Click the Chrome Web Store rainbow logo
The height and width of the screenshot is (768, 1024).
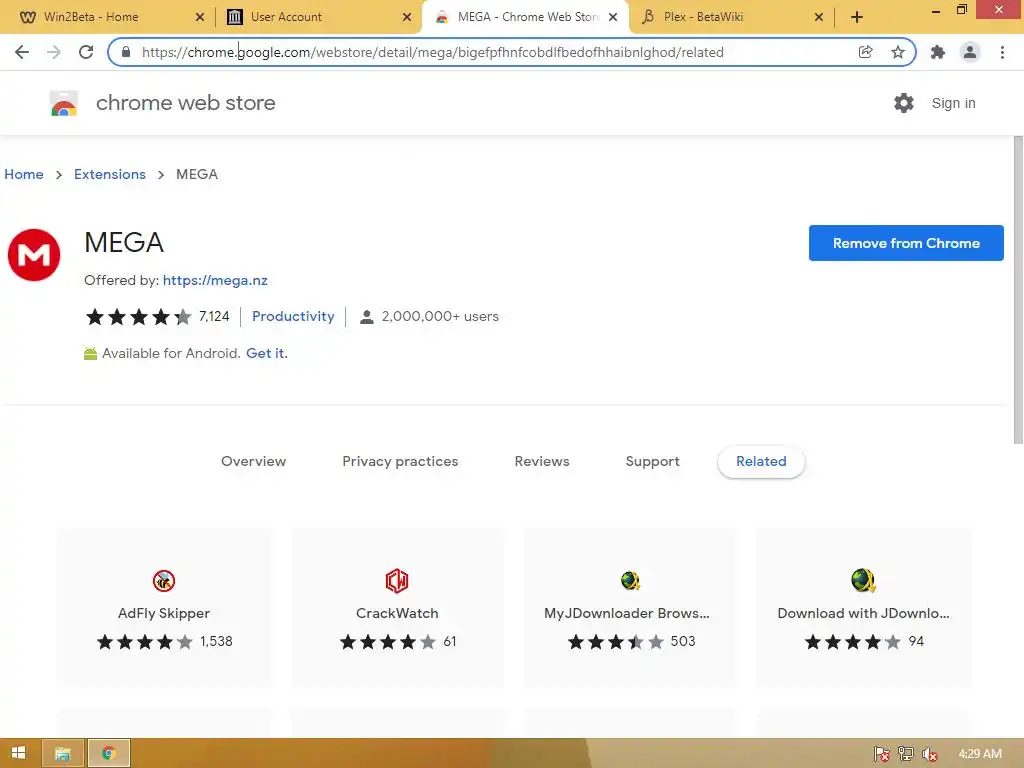(64, 103)
